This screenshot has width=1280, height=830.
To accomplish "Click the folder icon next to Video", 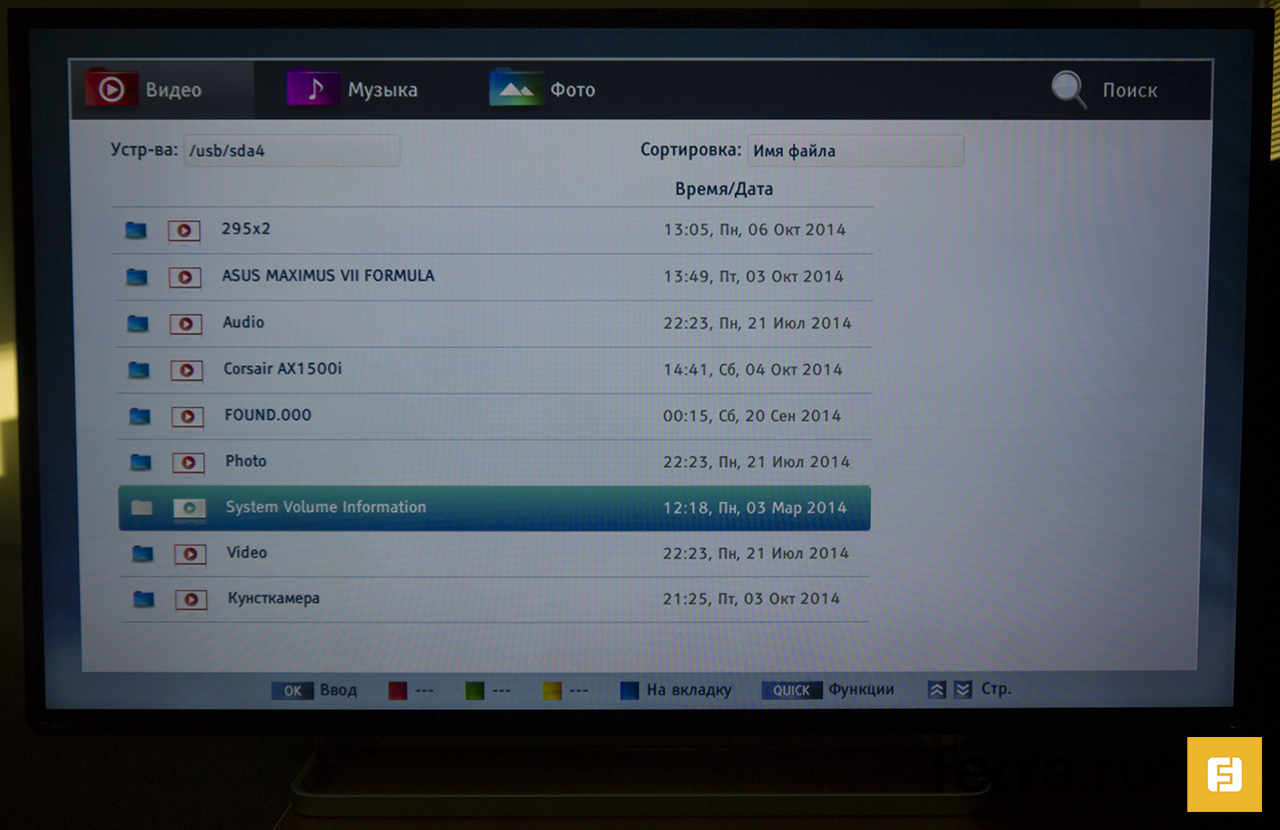I will click(x=143, y=554).
